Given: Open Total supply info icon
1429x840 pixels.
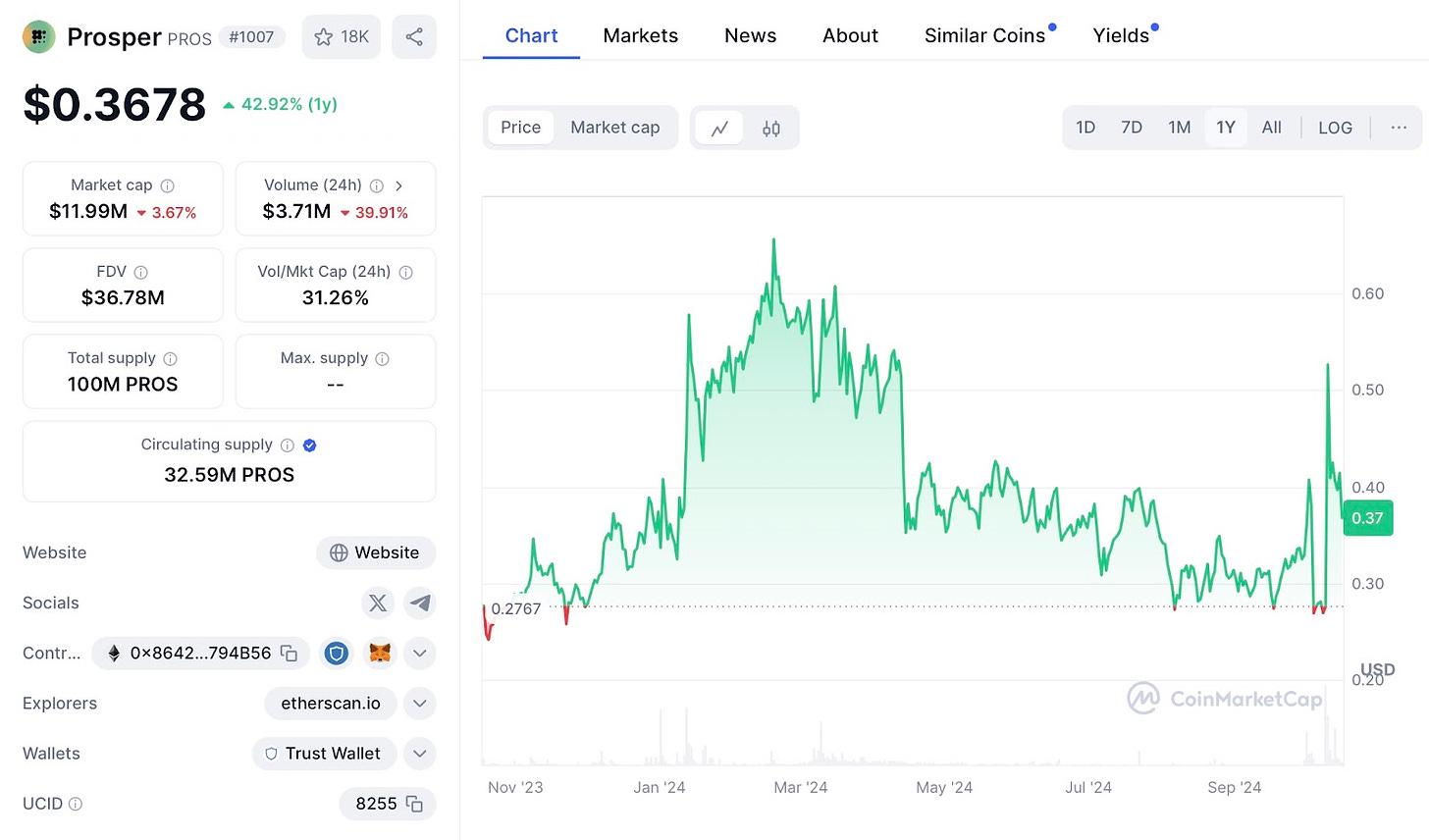Looking at the screenshot, I should 170,358.
